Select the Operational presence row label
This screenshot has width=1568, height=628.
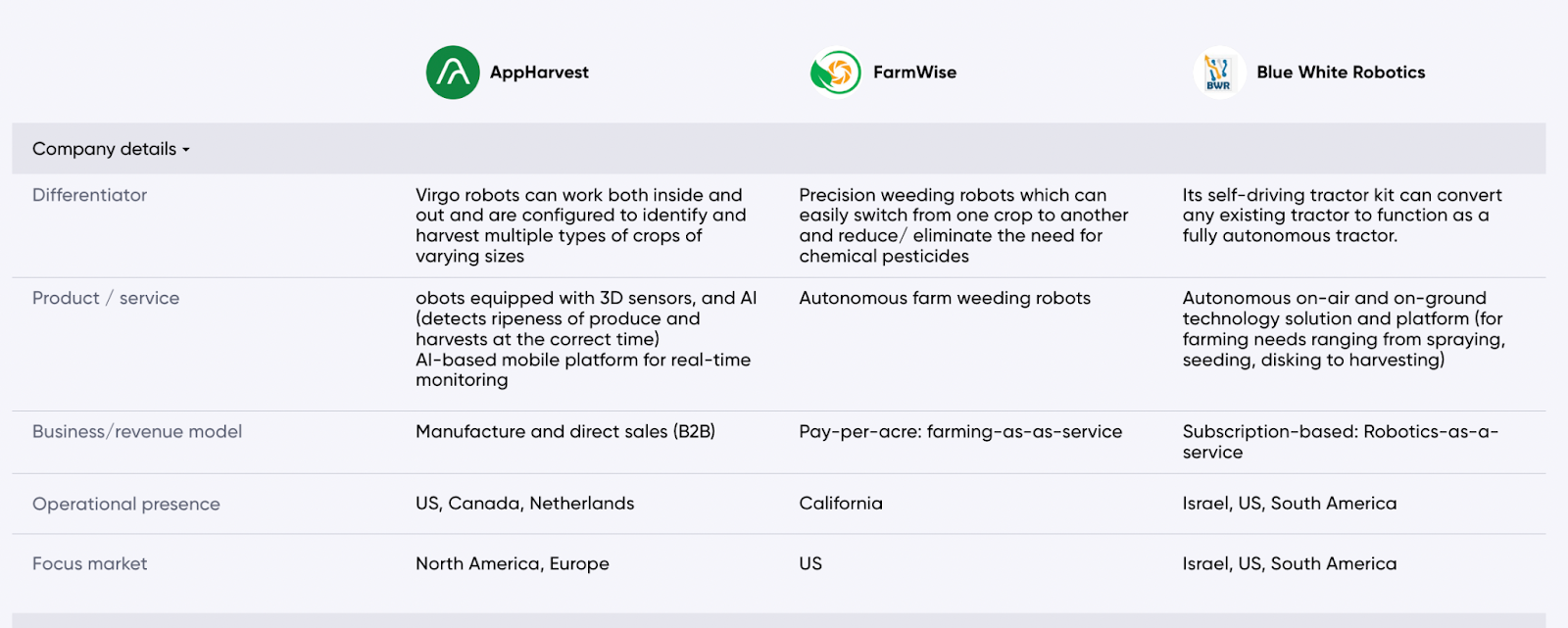click(x=126, y=504)
